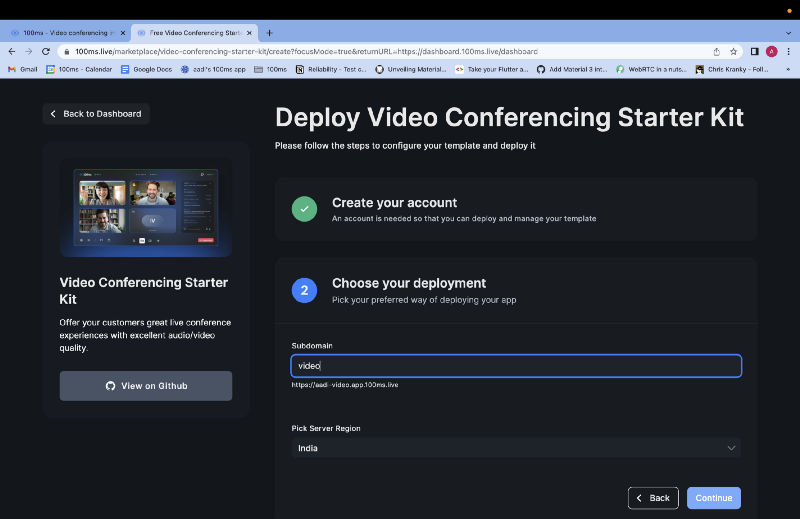Focus the Subdomain input field

pyautogui.click(x=516, y=366)
